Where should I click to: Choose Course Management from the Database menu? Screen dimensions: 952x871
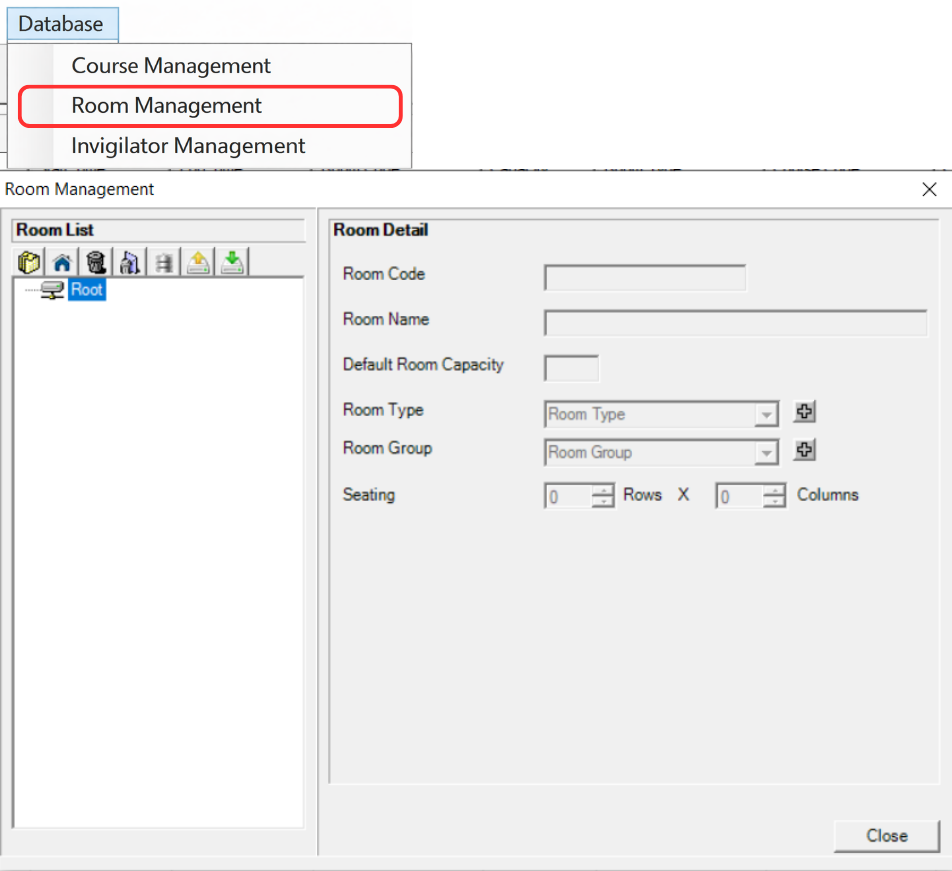pyautogui.click(x=209, y=66)
